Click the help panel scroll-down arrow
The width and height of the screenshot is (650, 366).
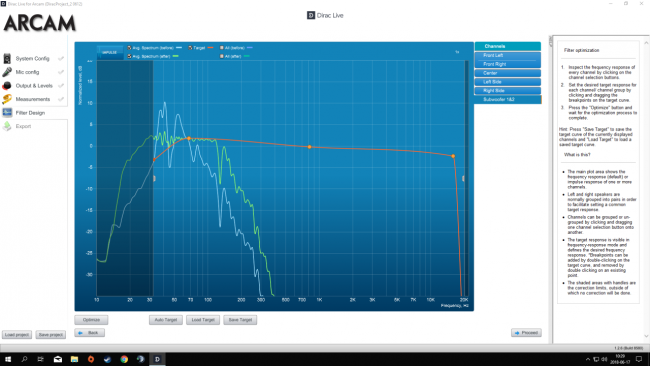pos(646,336)
